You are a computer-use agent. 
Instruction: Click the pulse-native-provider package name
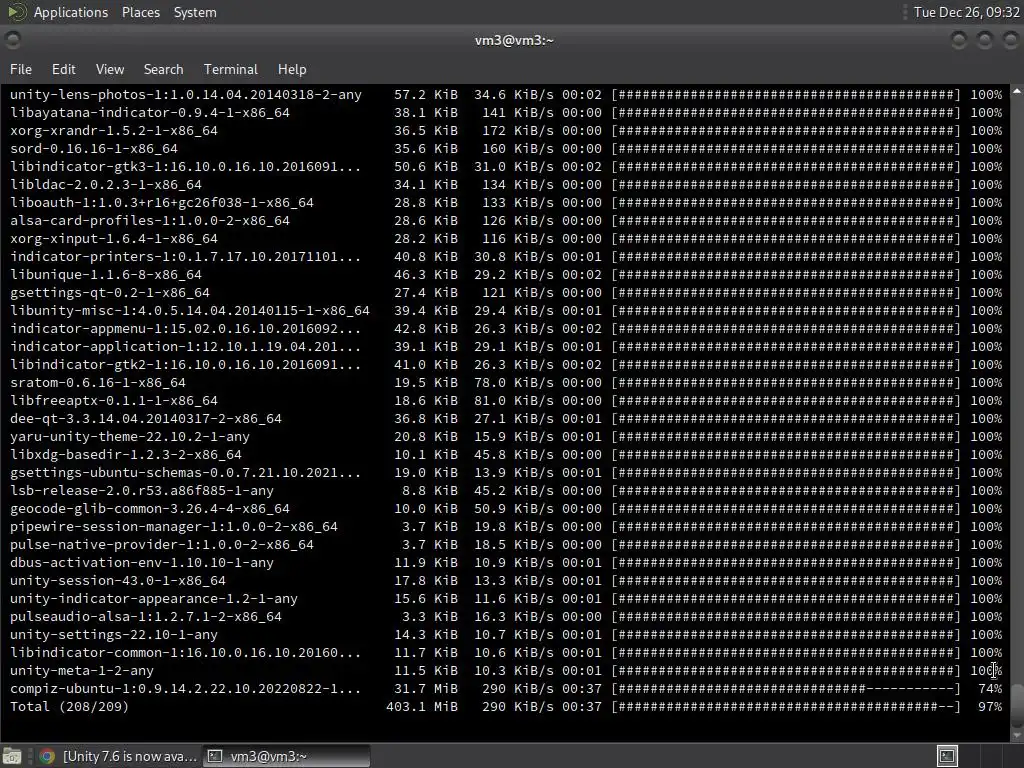(161, 545)
